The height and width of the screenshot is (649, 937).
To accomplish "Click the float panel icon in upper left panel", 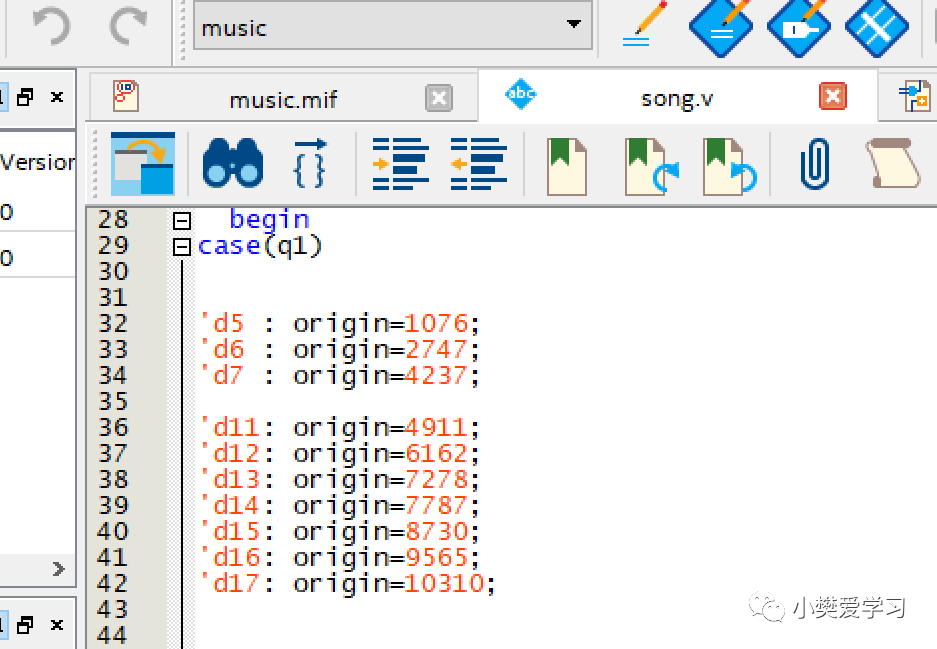I will (25, 97).
